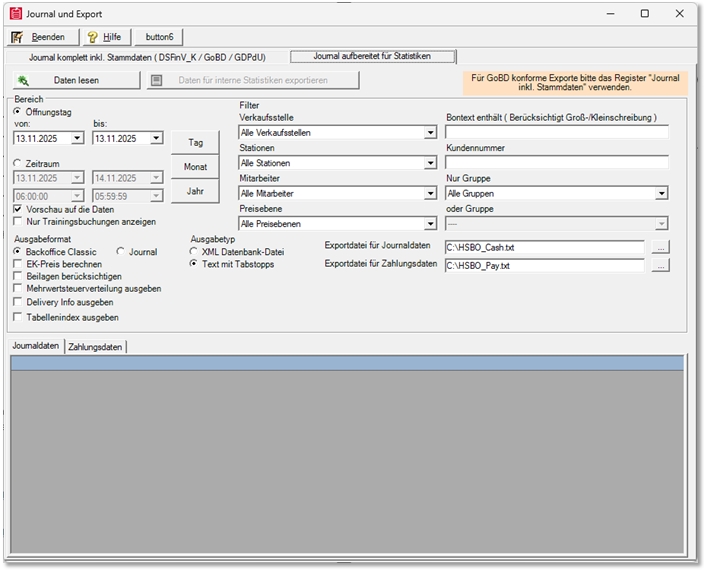Browse for Journaldaten export file path
The height and width of the screenshot is (571, 704).
click(x=661, y=246)
